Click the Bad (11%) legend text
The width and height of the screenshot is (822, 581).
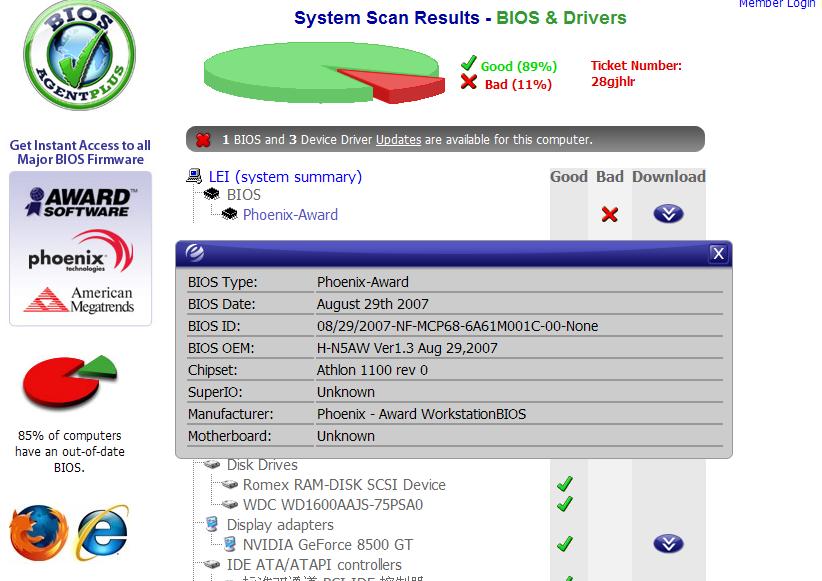518,84
